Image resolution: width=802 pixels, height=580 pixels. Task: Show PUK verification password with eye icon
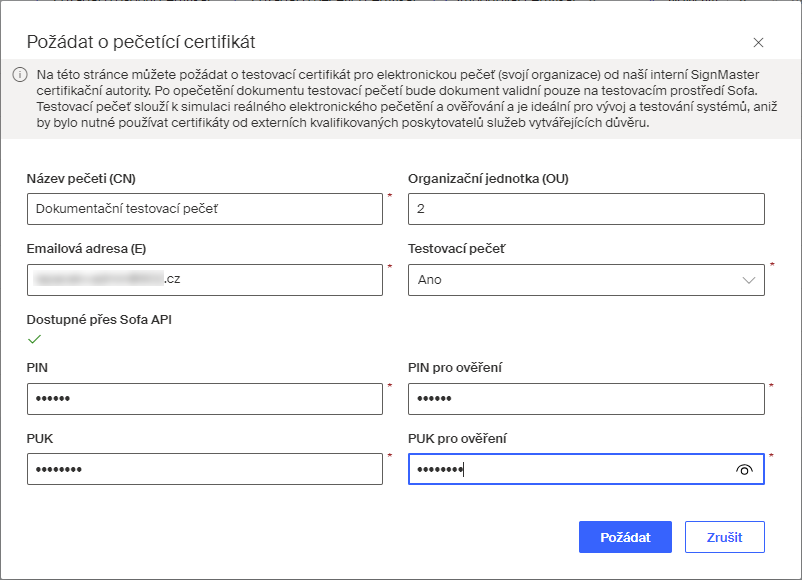[744, 470]
